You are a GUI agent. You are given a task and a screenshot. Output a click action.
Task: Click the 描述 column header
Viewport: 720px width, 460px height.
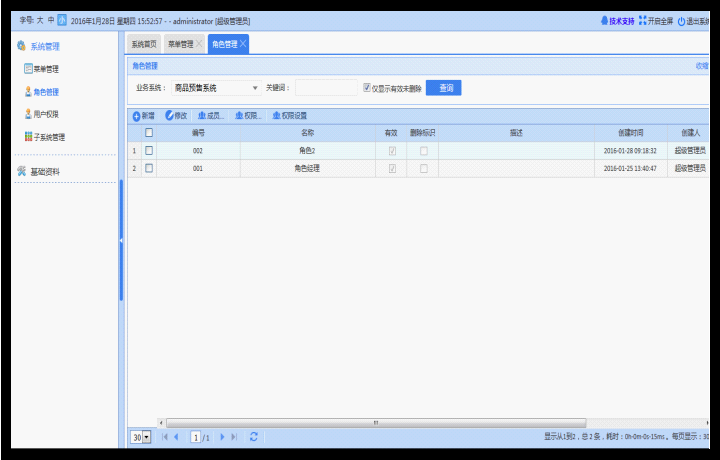tap(516, 133)
